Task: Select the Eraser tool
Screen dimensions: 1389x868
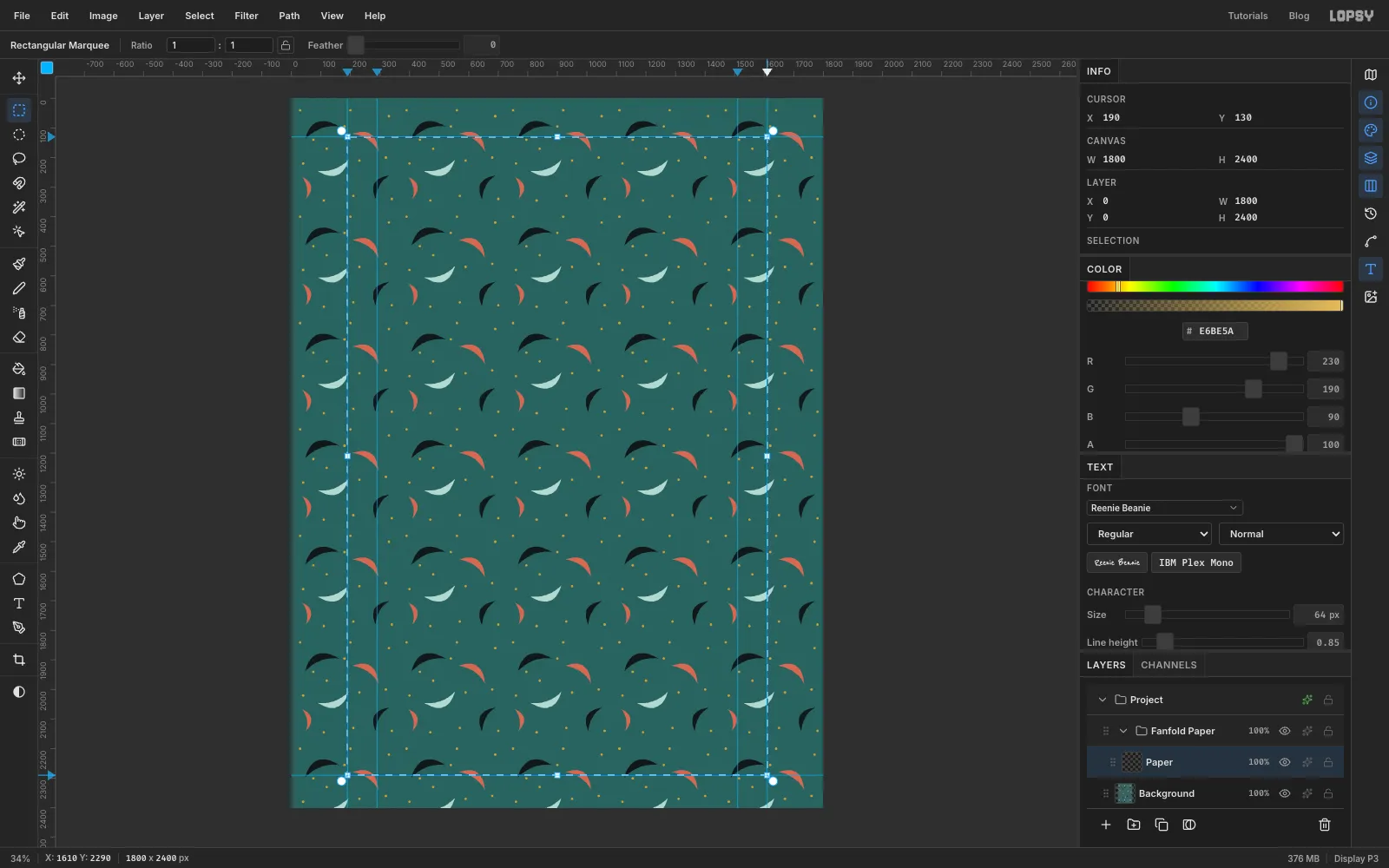Action: 19,337
